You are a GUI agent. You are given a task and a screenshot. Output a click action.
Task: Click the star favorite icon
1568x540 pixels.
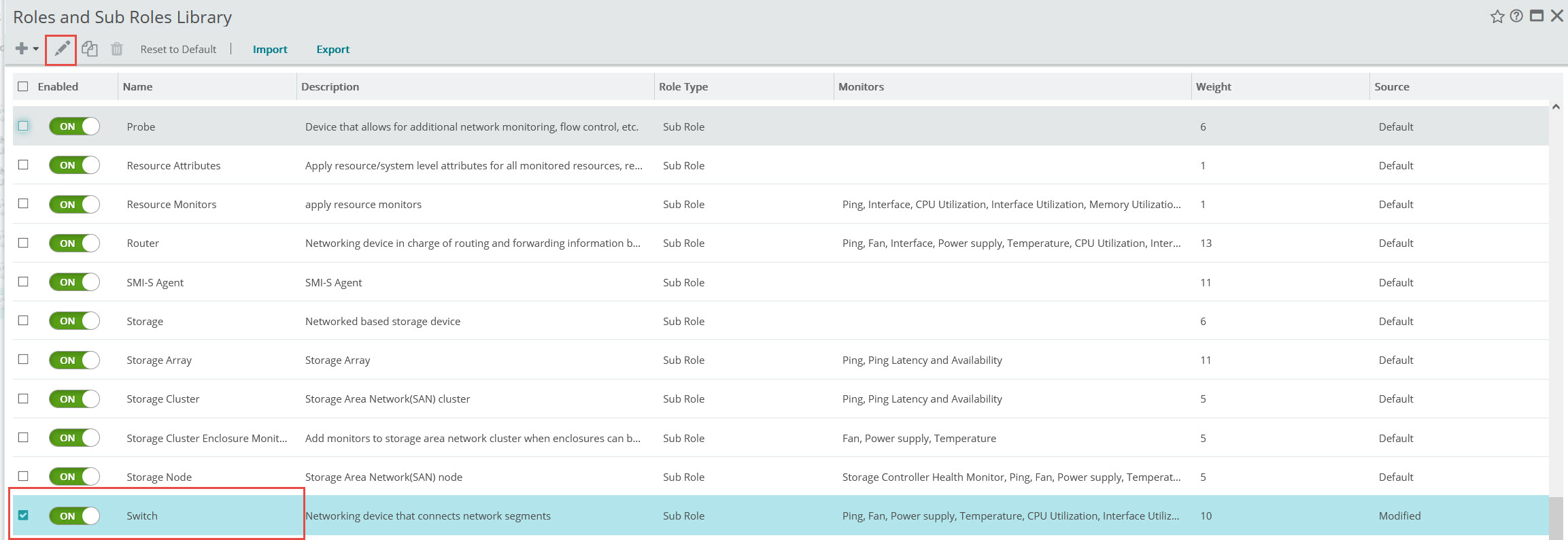1497,16
